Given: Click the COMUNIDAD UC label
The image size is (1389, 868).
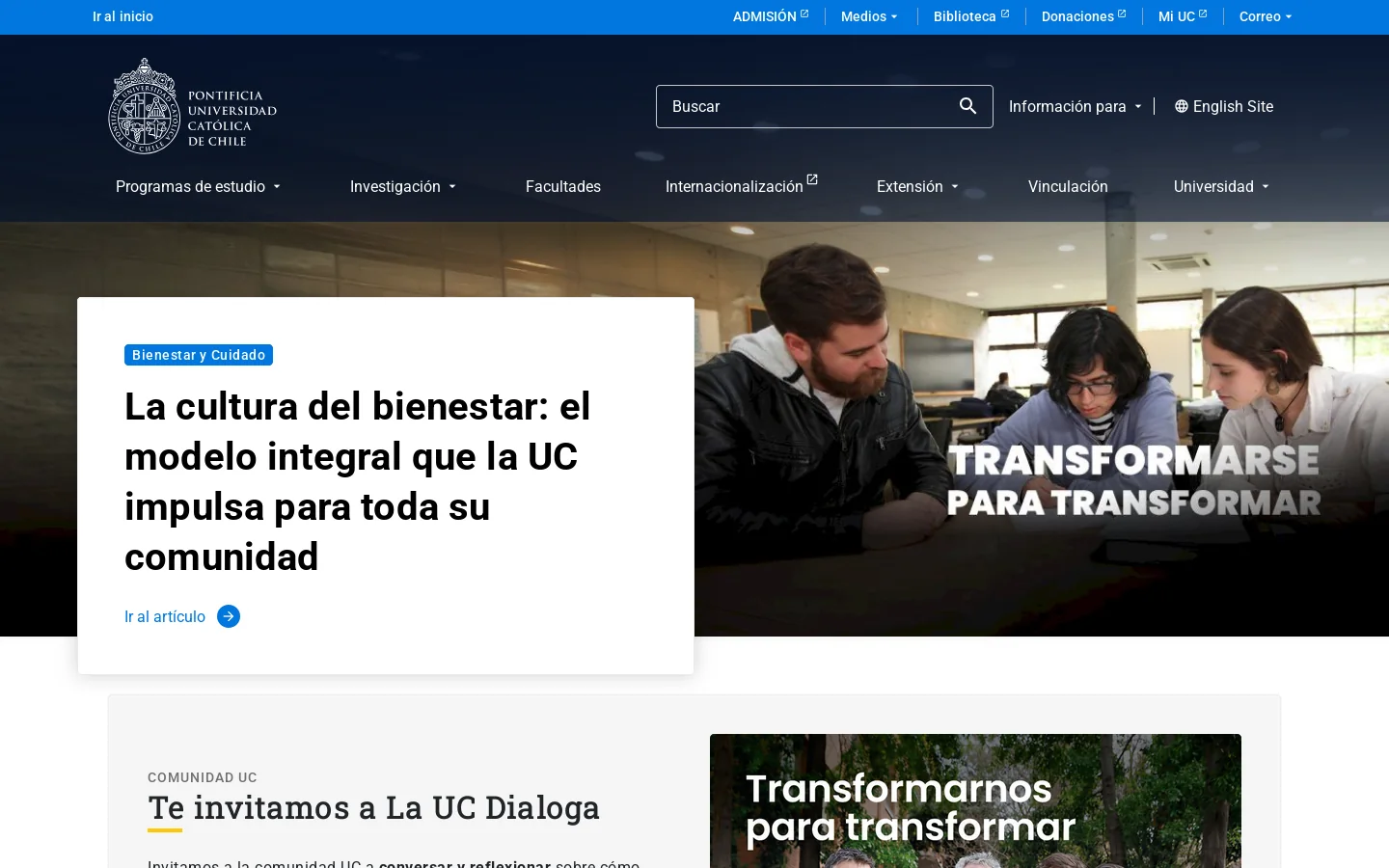Looking at the screenshot, I should 203,777.
